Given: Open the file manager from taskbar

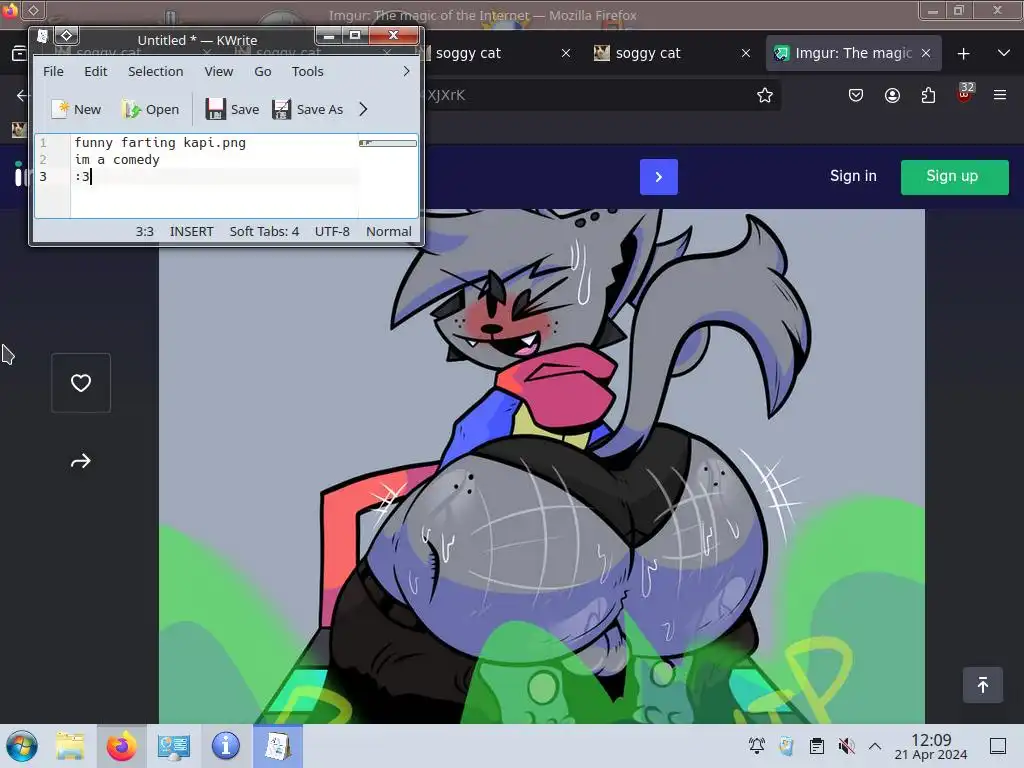Looking at the screenshot, I should (70, 746).
